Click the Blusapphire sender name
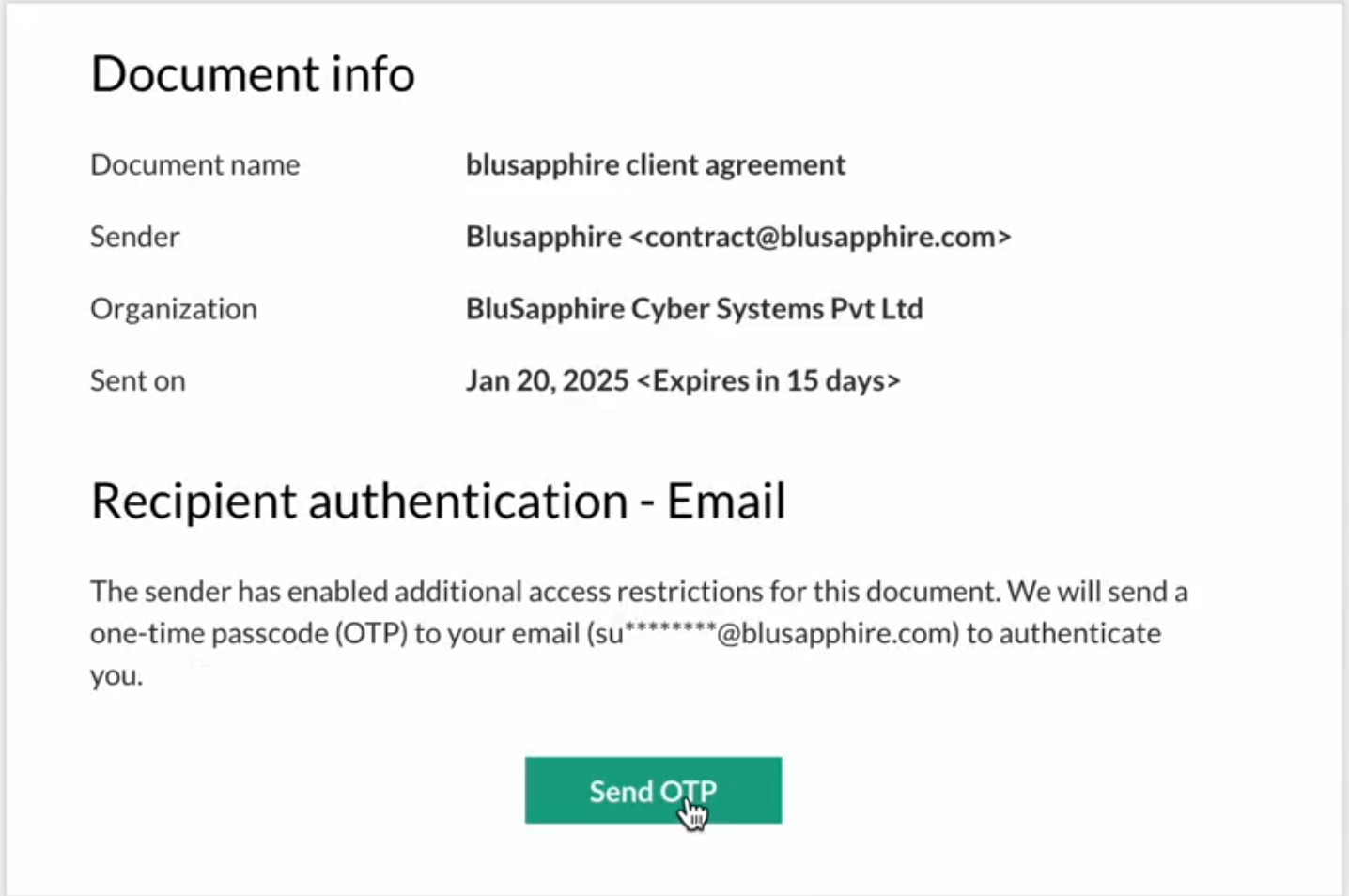Viewport: 1349px width, 896px height. pos(543,237)
